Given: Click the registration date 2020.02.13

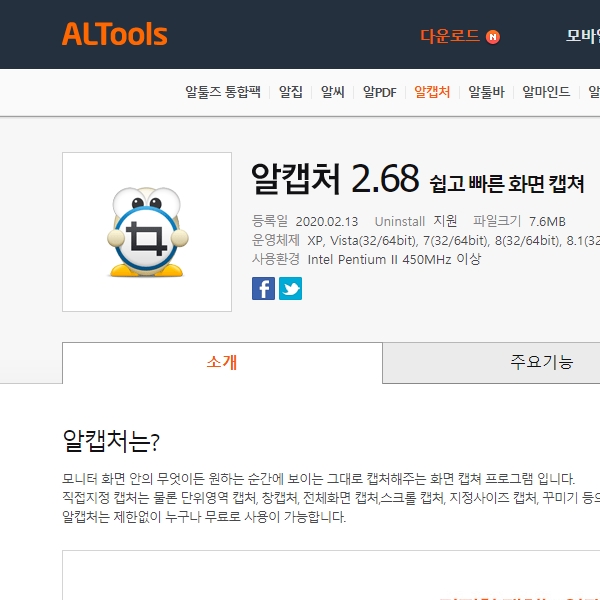Looking at the screenshot, I should point(327,222).
